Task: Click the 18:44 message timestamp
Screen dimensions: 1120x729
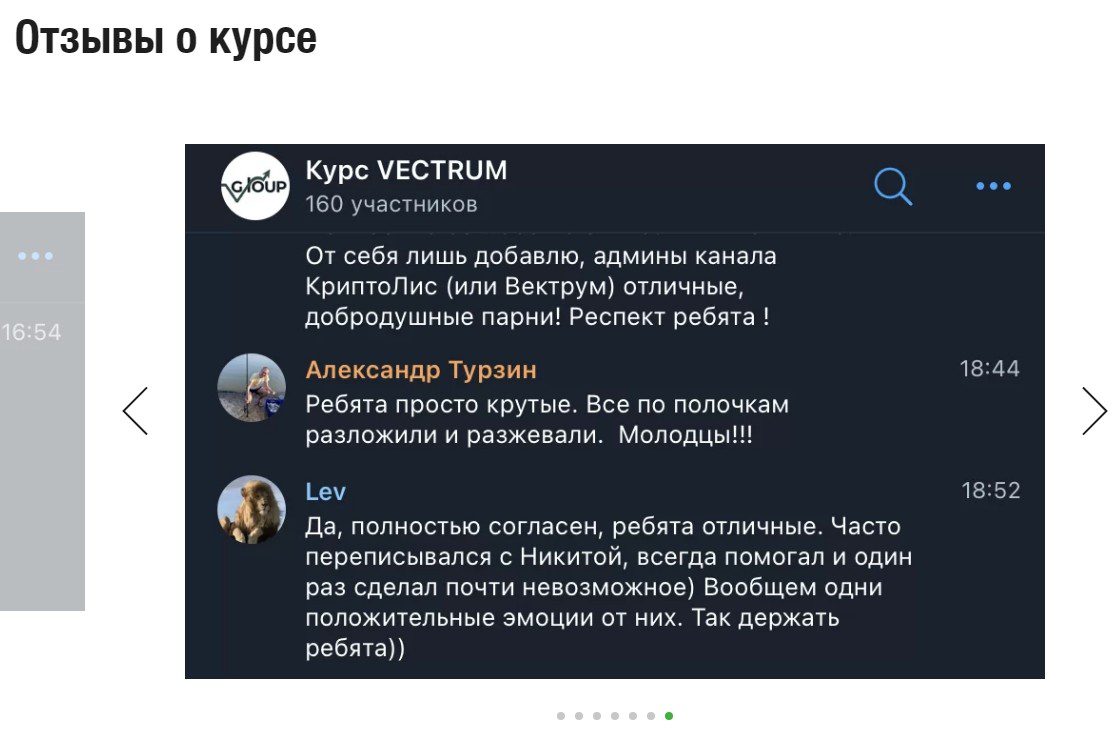Action: point(989,369)
